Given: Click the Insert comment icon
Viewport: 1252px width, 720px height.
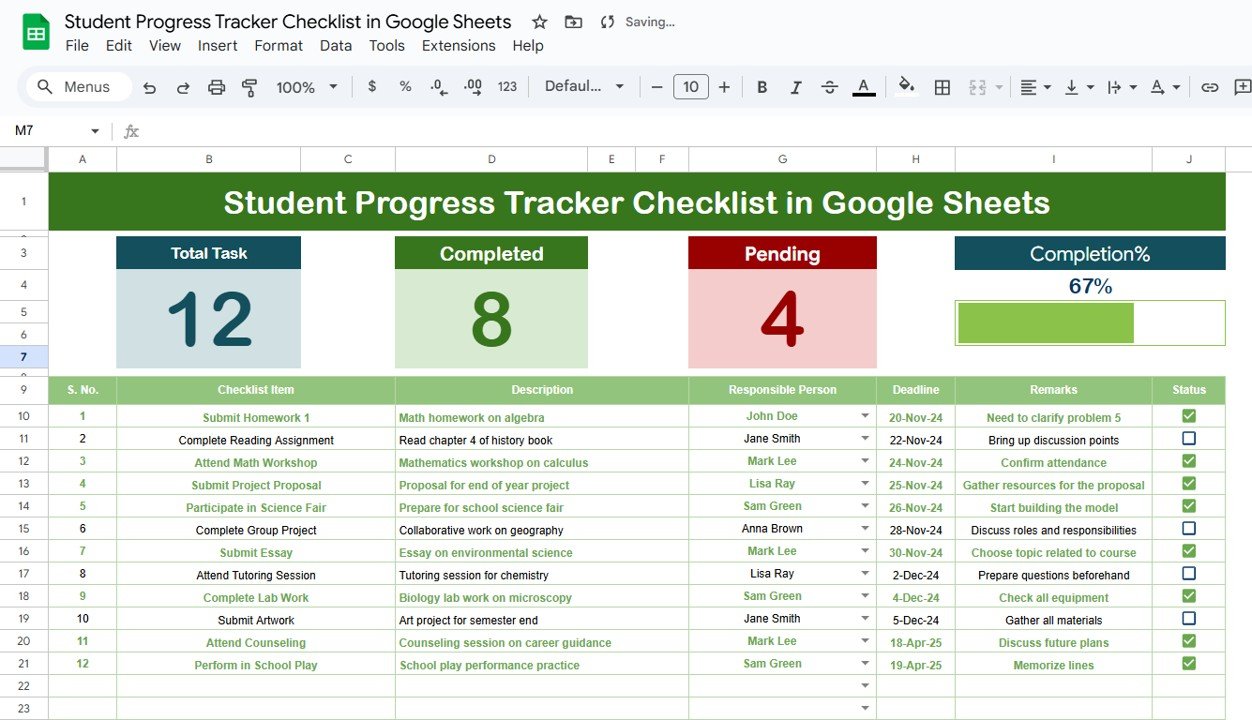Looking at the screenshot, I should [x=1243, y=88].
